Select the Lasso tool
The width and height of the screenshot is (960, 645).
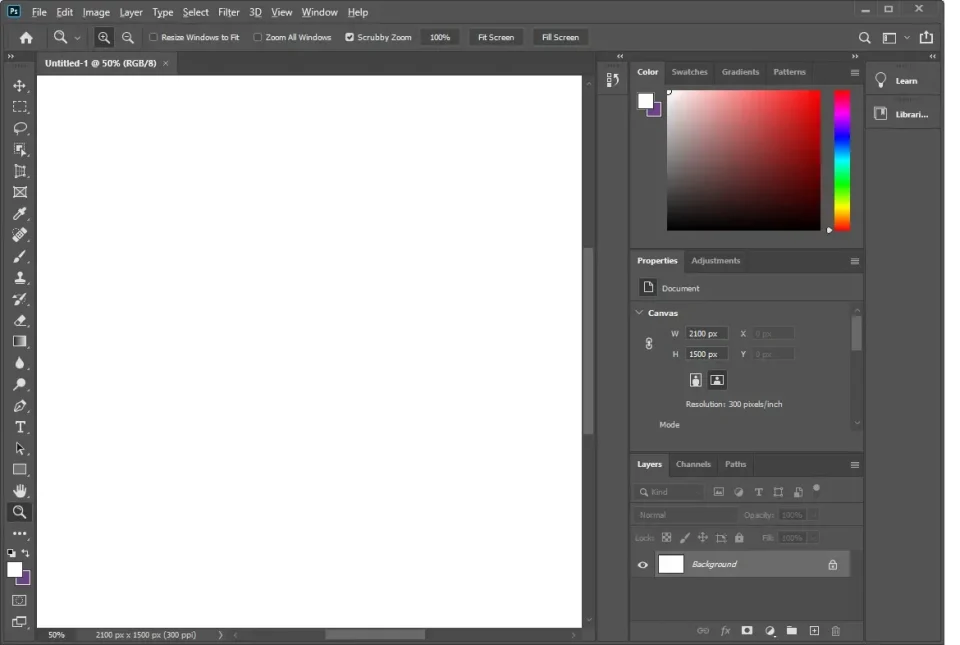[x=19, y=128]
